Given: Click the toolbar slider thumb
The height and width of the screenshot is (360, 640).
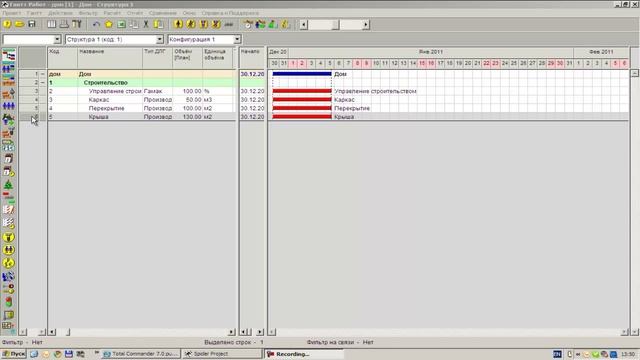Looking at the screenshot, I should click(335, 24).
